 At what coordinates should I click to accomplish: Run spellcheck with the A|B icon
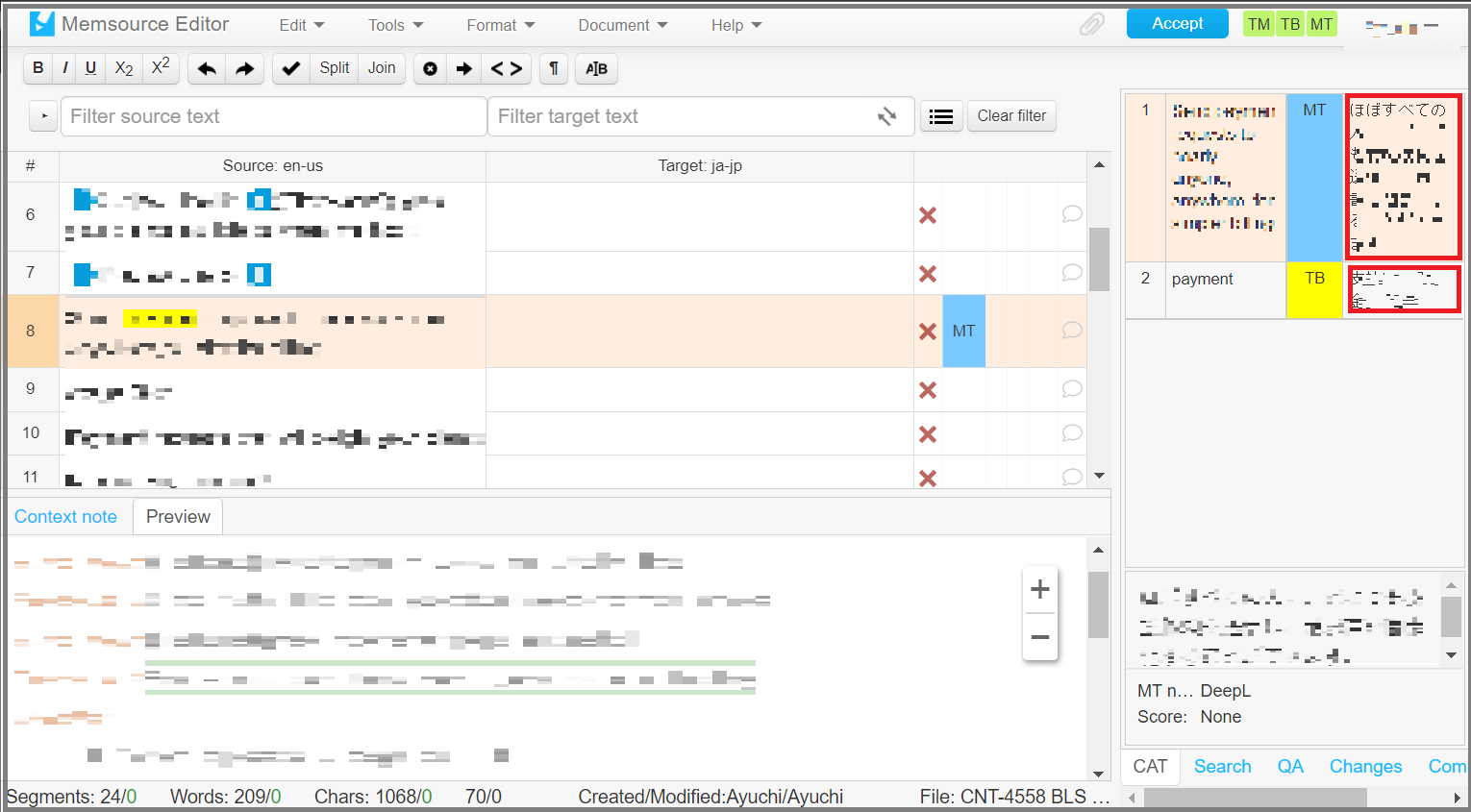pos(596,68)
